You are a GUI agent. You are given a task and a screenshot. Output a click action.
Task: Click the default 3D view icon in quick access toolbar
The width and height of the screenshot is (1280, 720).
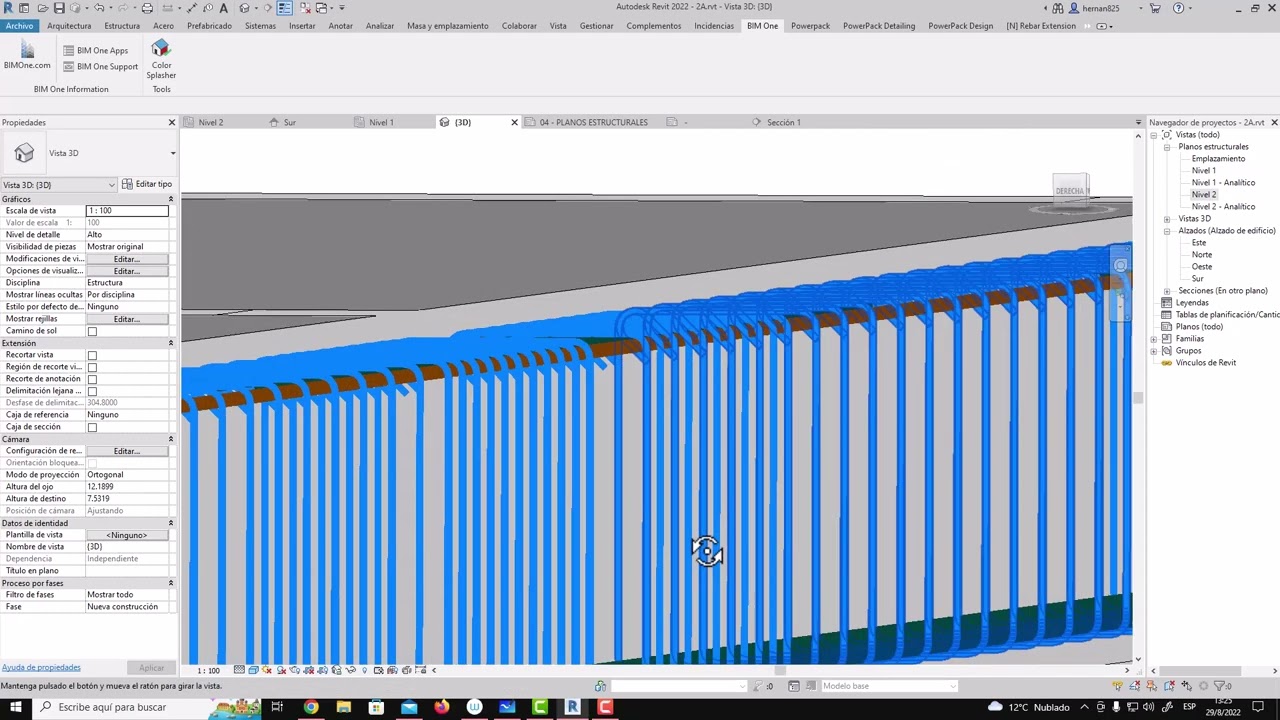pos(244,8)
